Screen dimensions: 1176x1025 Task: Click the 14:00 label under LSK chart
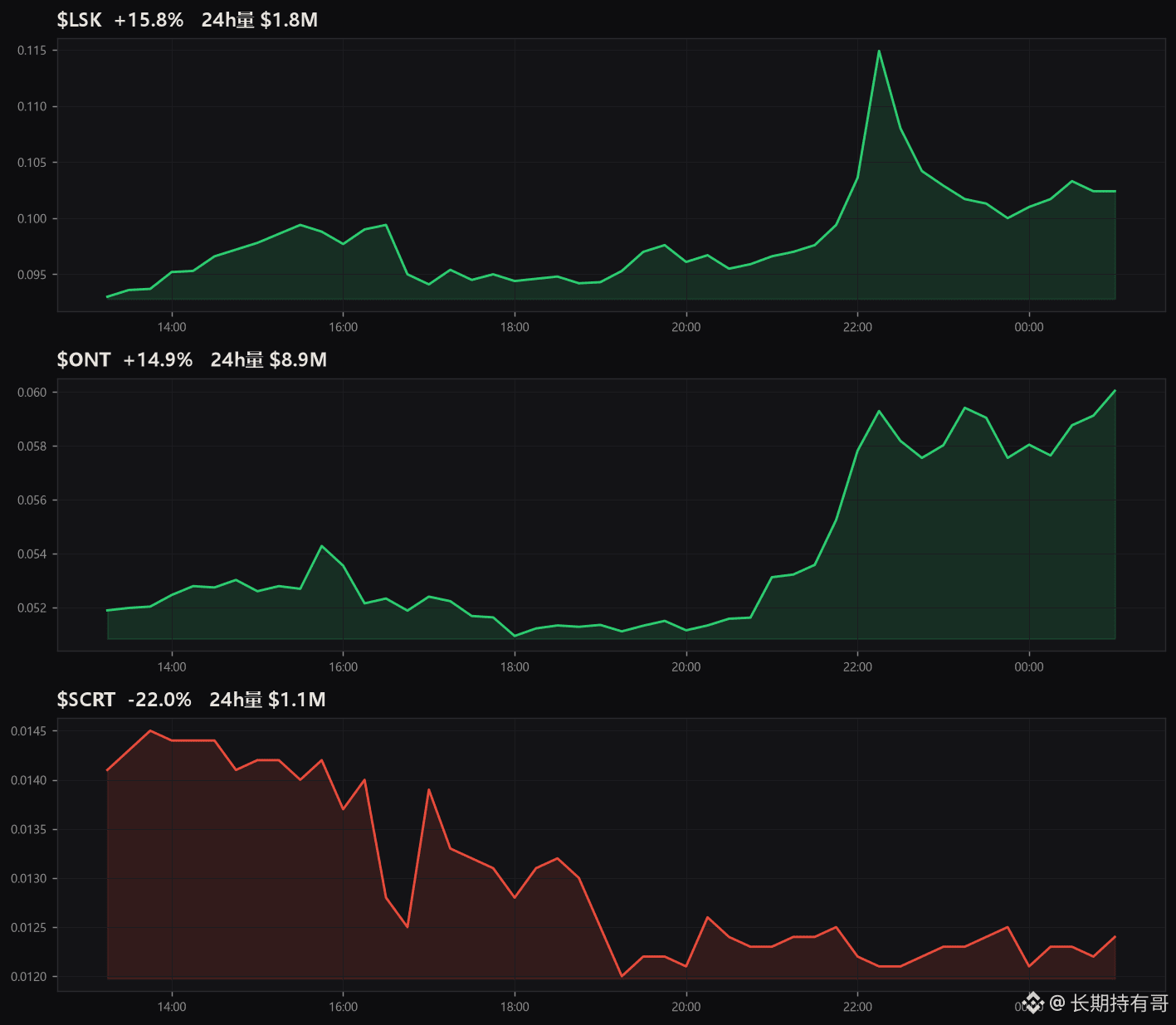[x=172, y=327]
